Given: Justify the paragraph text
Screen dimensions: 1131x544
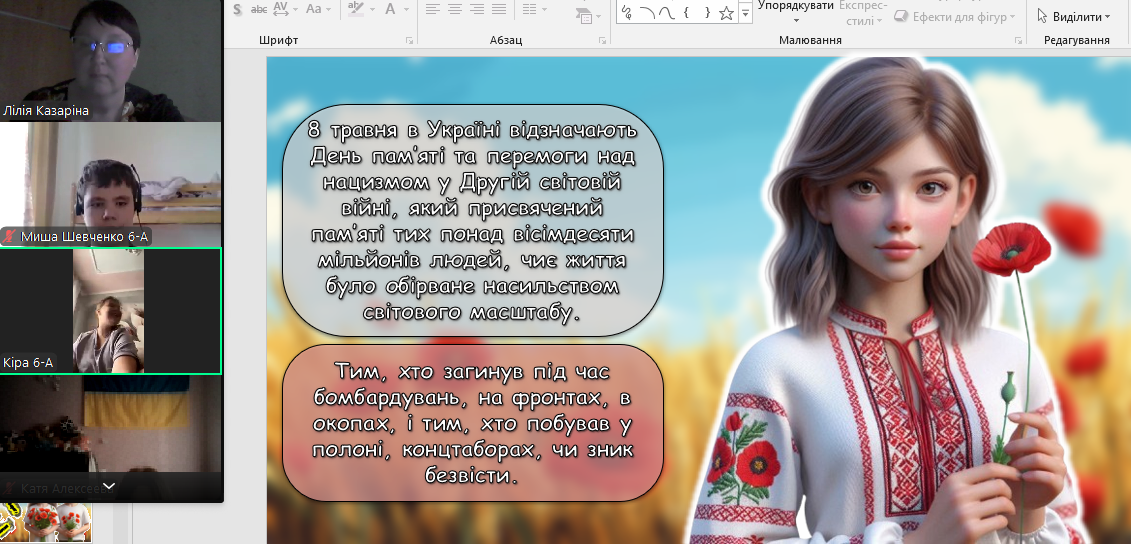Looking at the screenshot, I should (499, 9).
